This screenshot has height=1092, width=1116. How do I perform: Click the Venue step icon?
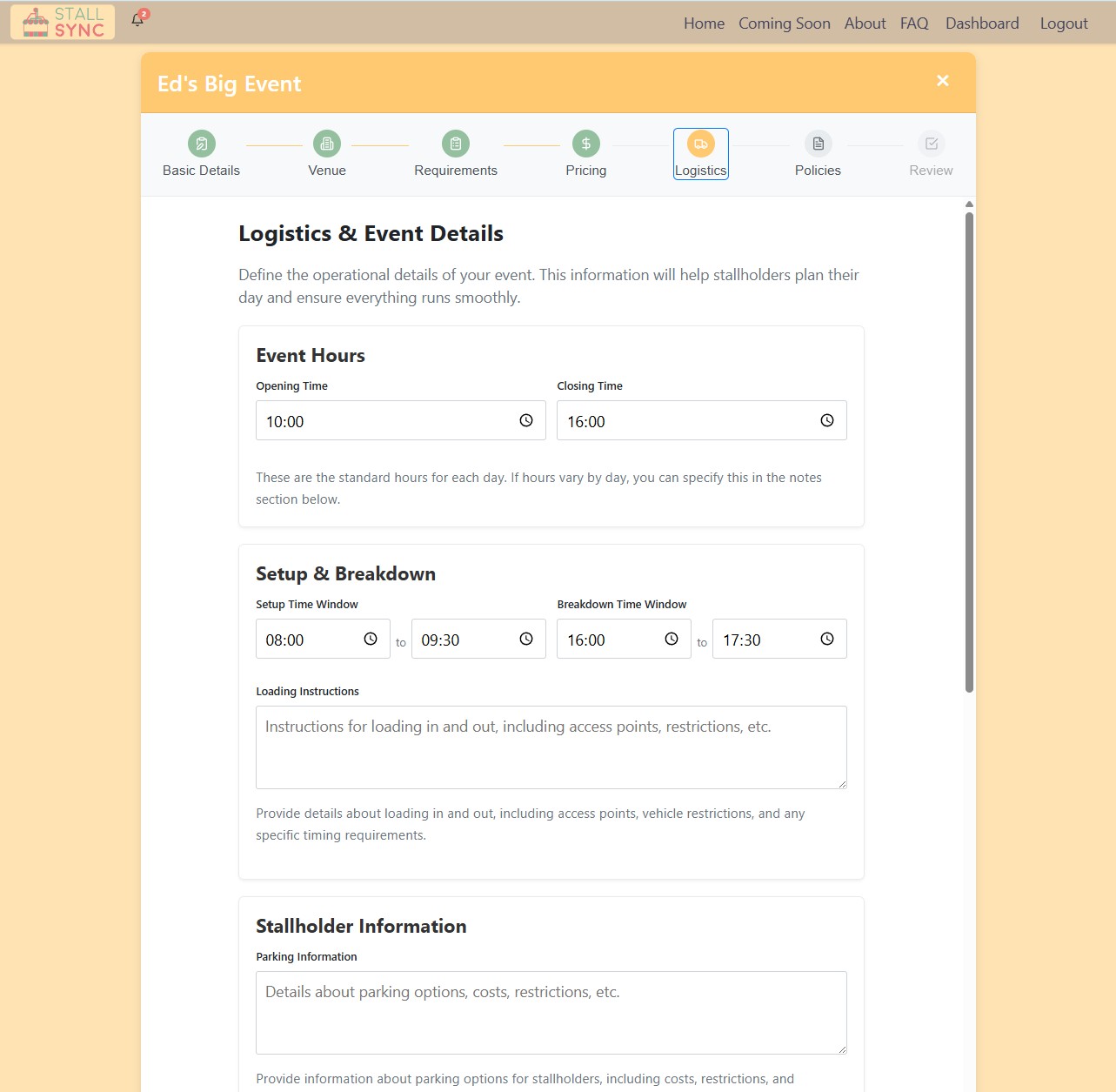point(327,144)
